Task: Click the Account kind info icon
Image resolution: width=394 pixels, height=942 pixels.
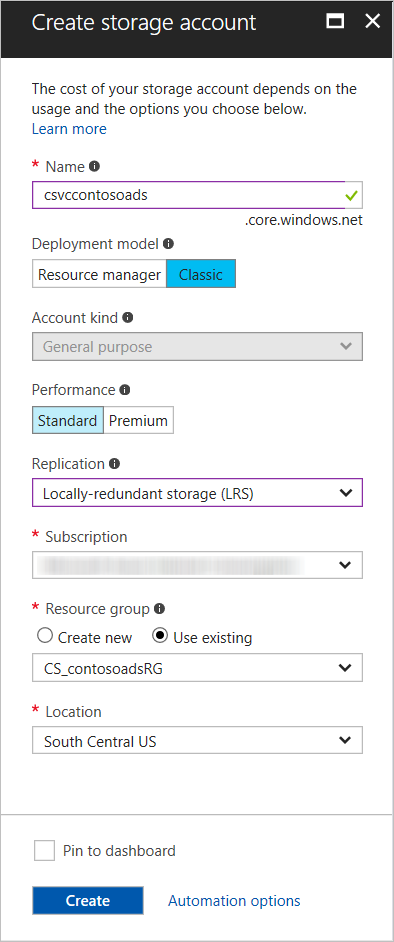Action: point(127,317)
